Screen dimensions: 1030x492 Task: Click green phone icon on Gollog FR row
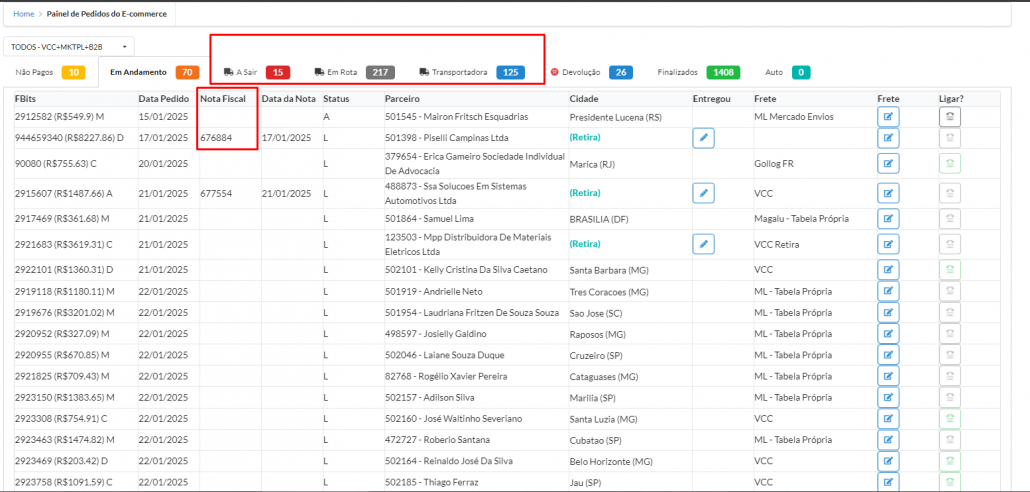949,164
